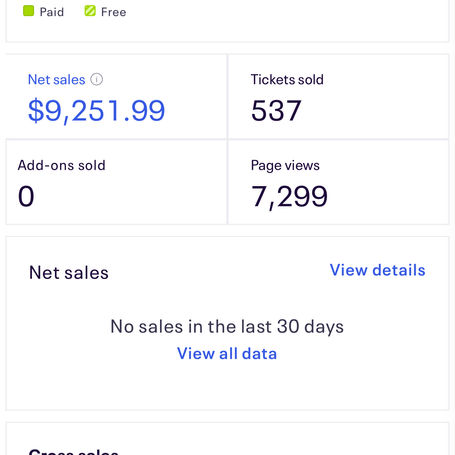Select the Net sales blue label
Viewport: 455px width, 455px height.
pyautogui.click(x=57, y=80)
